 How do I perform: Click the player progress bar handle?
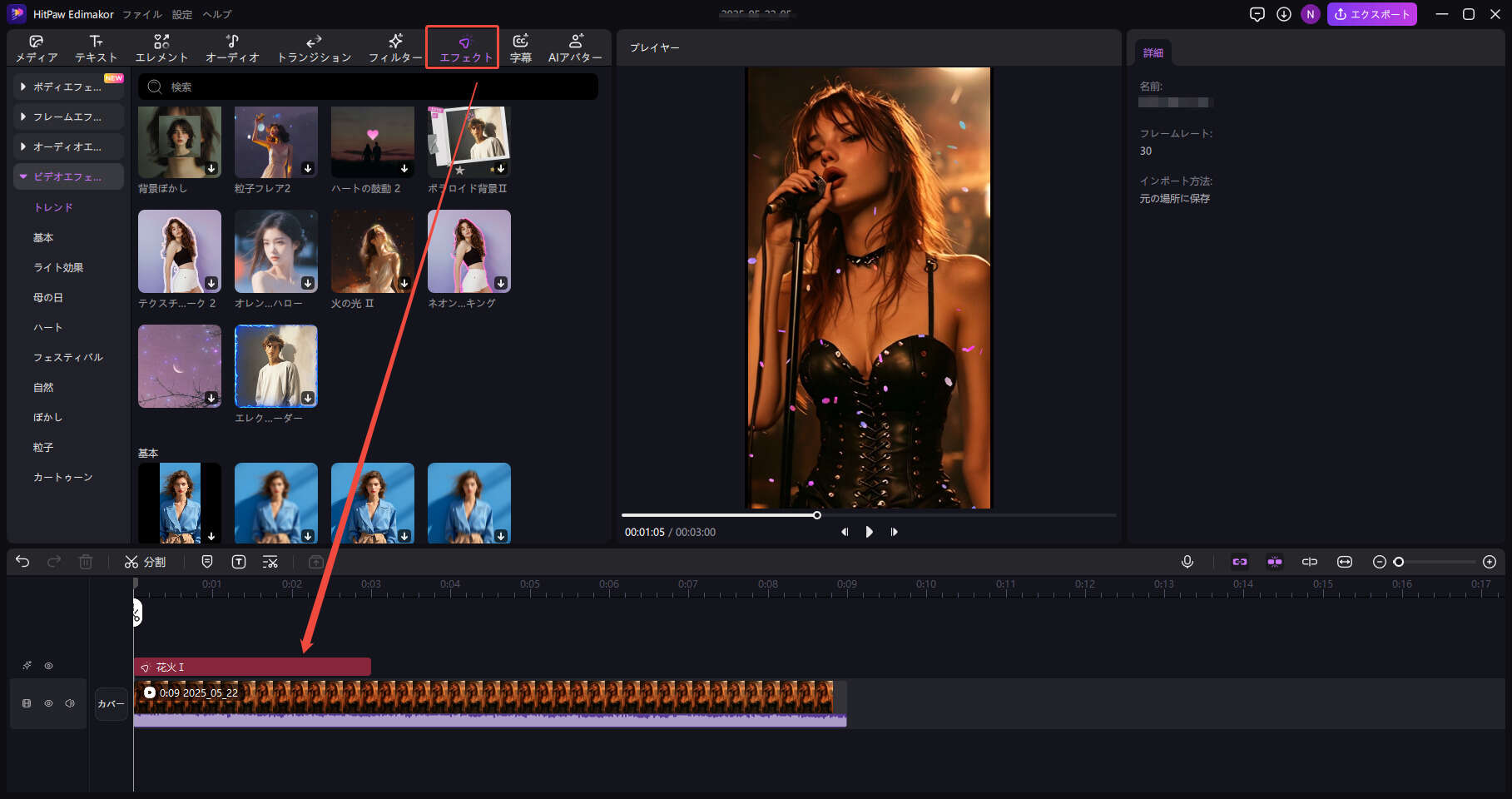pyautogui.click(x=817, y=515)
